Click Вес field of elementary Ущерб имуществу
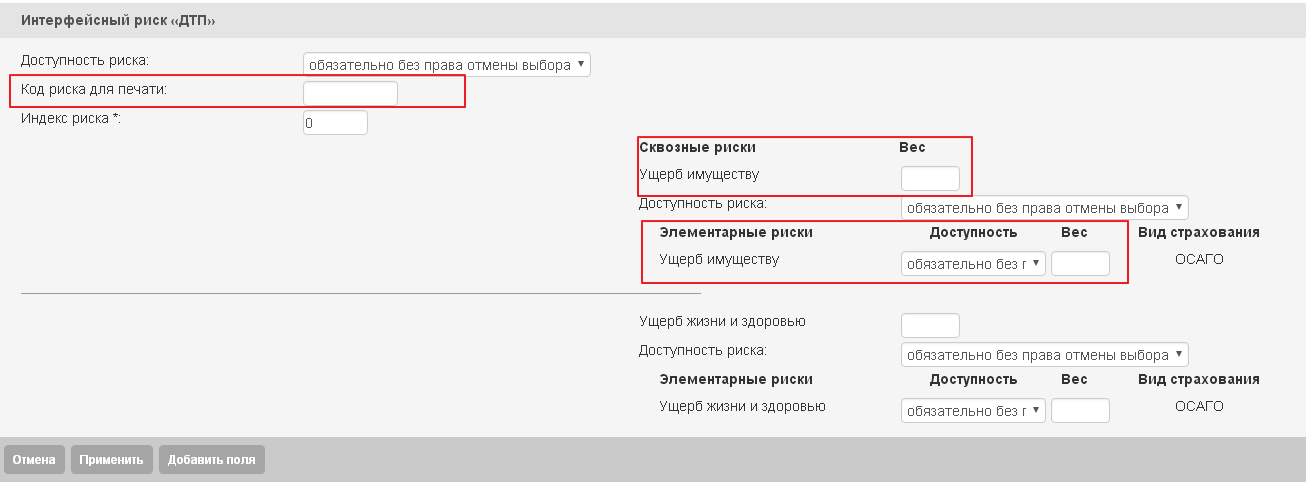 (x=1081, y=264)
